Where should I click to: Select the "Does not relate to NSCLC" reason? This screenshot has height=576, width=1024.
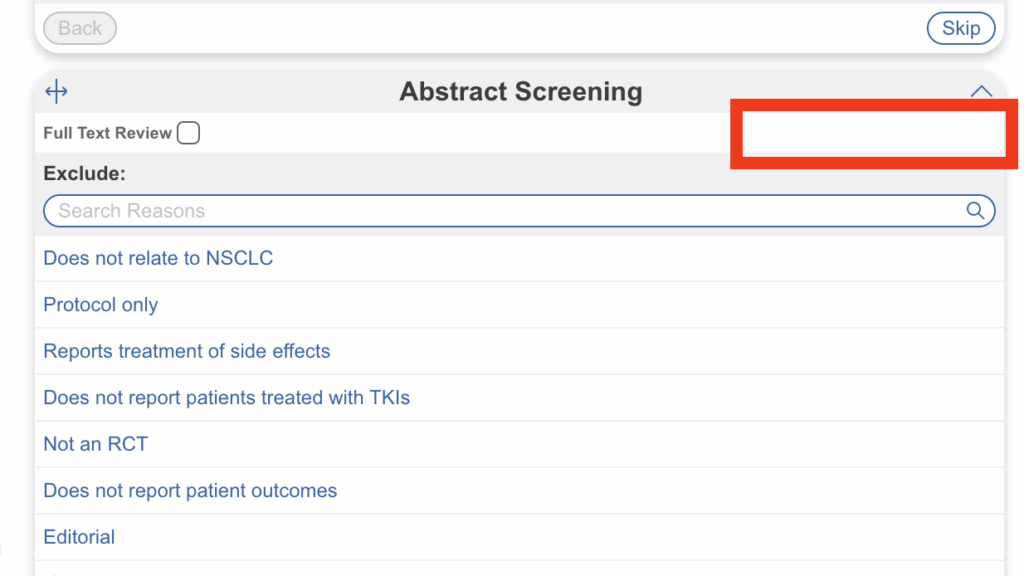tap(158, 258)
